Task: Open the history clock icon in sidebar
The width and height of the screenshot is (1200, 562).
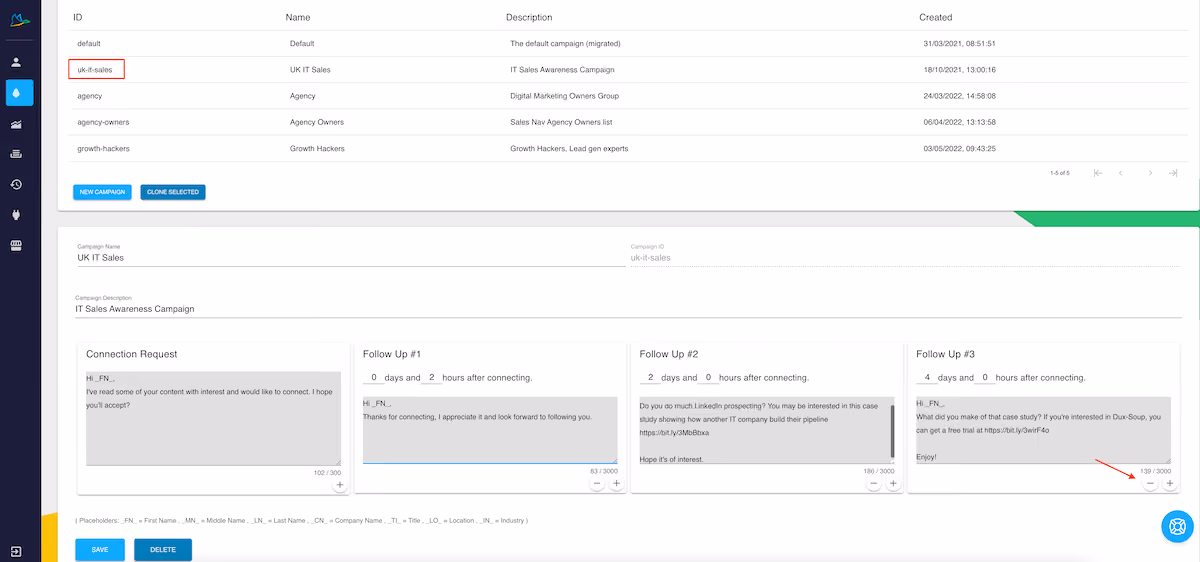Action: 17,185
